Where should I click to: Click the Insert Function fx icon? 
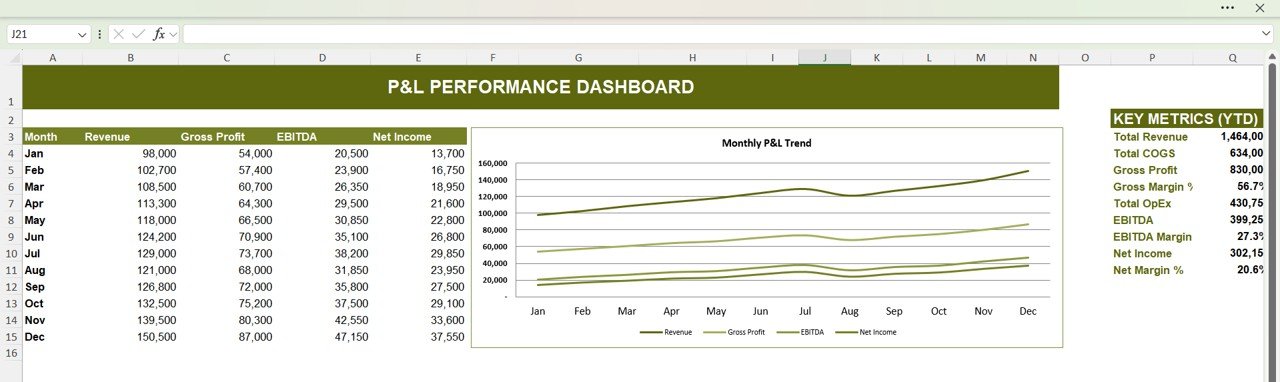tap(159, 34)
